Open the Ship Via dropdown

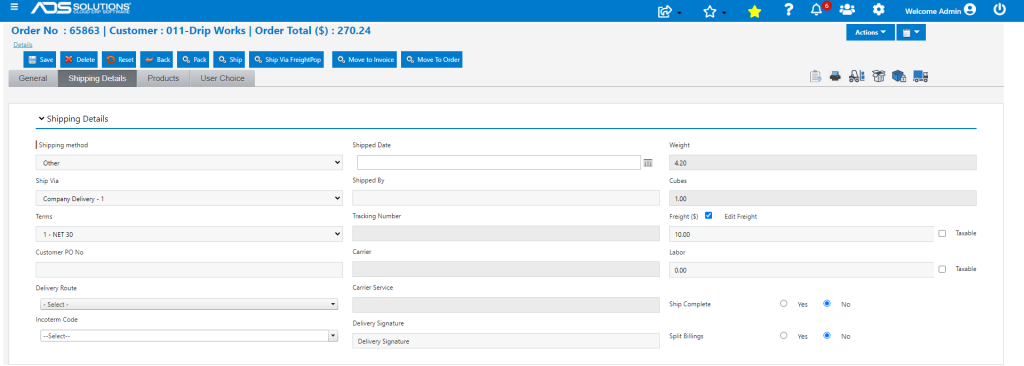[189, 198]
